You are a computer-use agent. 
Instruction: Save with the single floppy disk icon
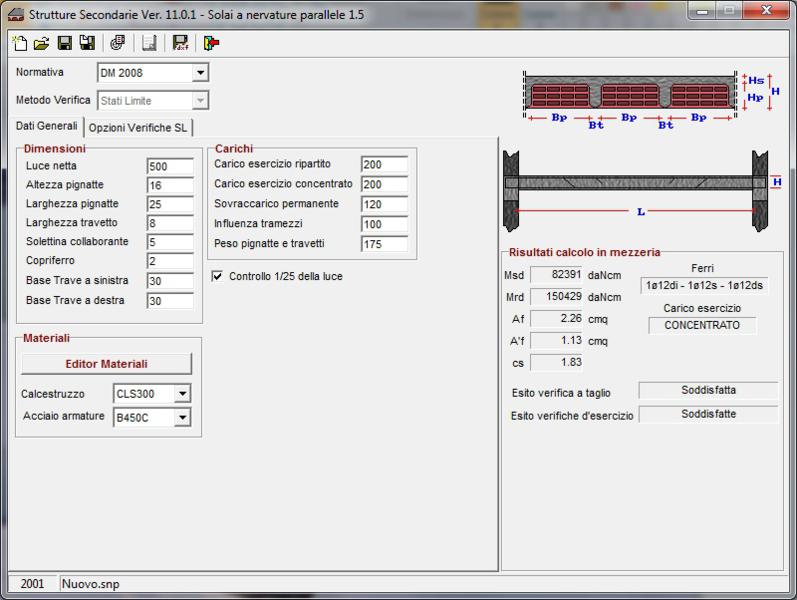(65, 43)
